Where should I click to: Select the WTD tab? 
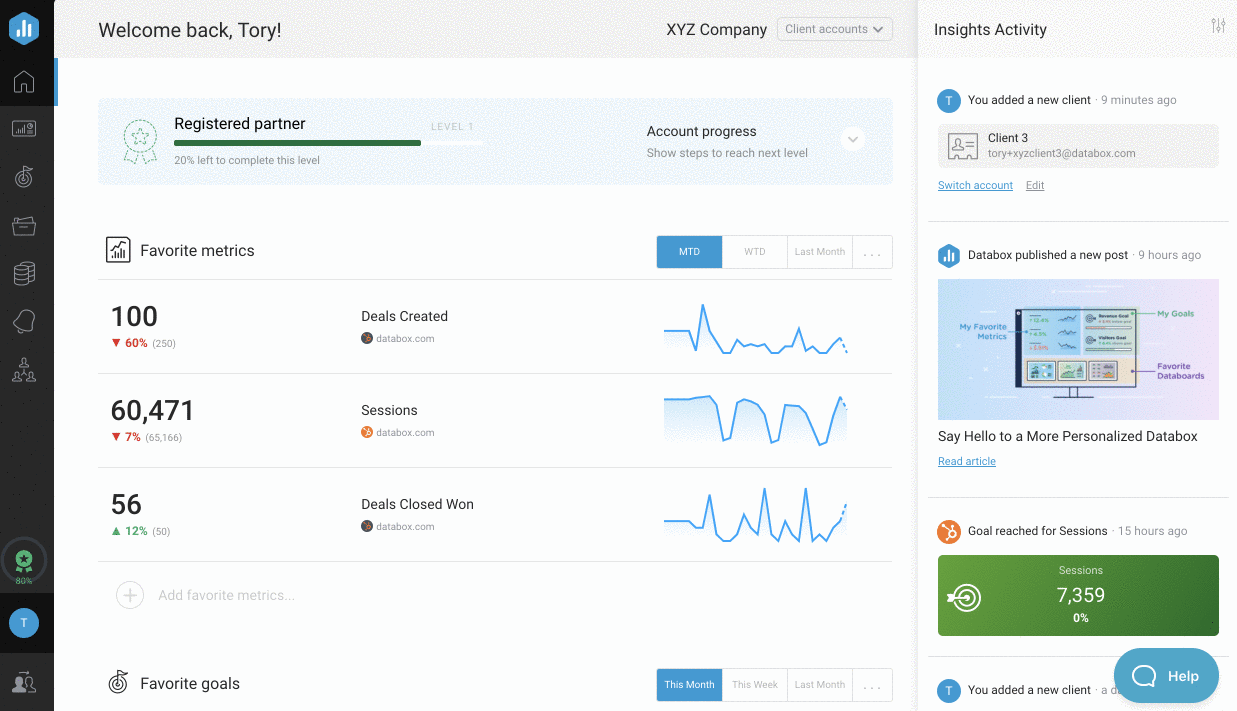[755, 252]
